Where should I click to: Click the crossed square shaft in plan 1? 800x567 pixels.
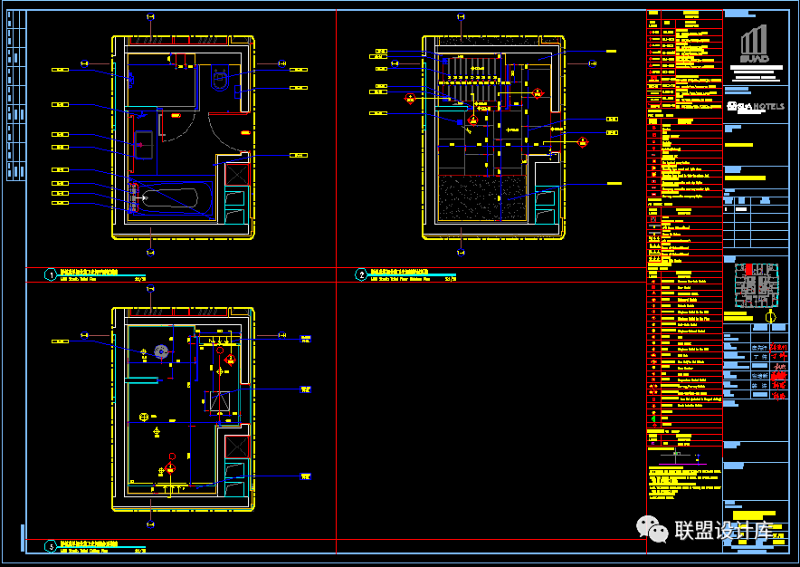pos(237,174)
